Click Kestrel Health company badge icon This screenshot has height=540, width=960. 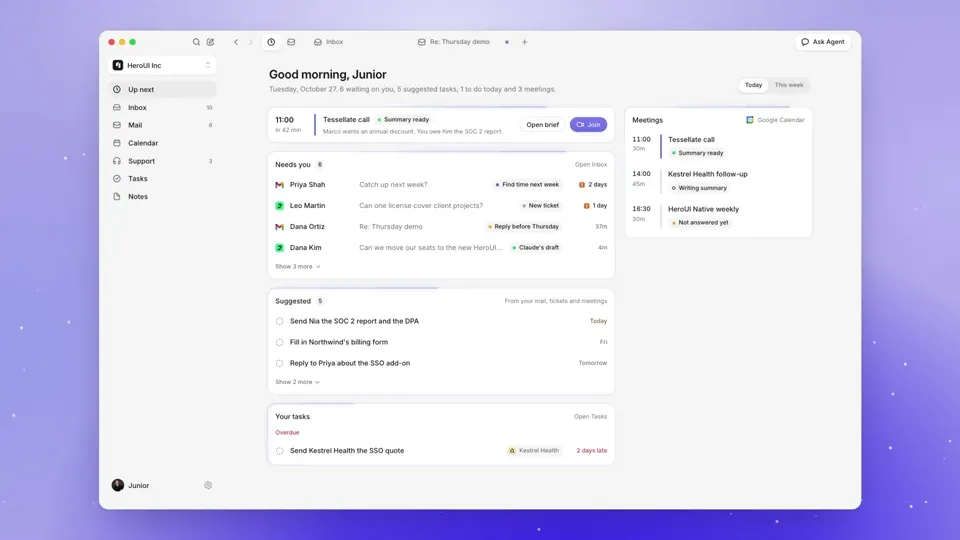tap(512, 451)
